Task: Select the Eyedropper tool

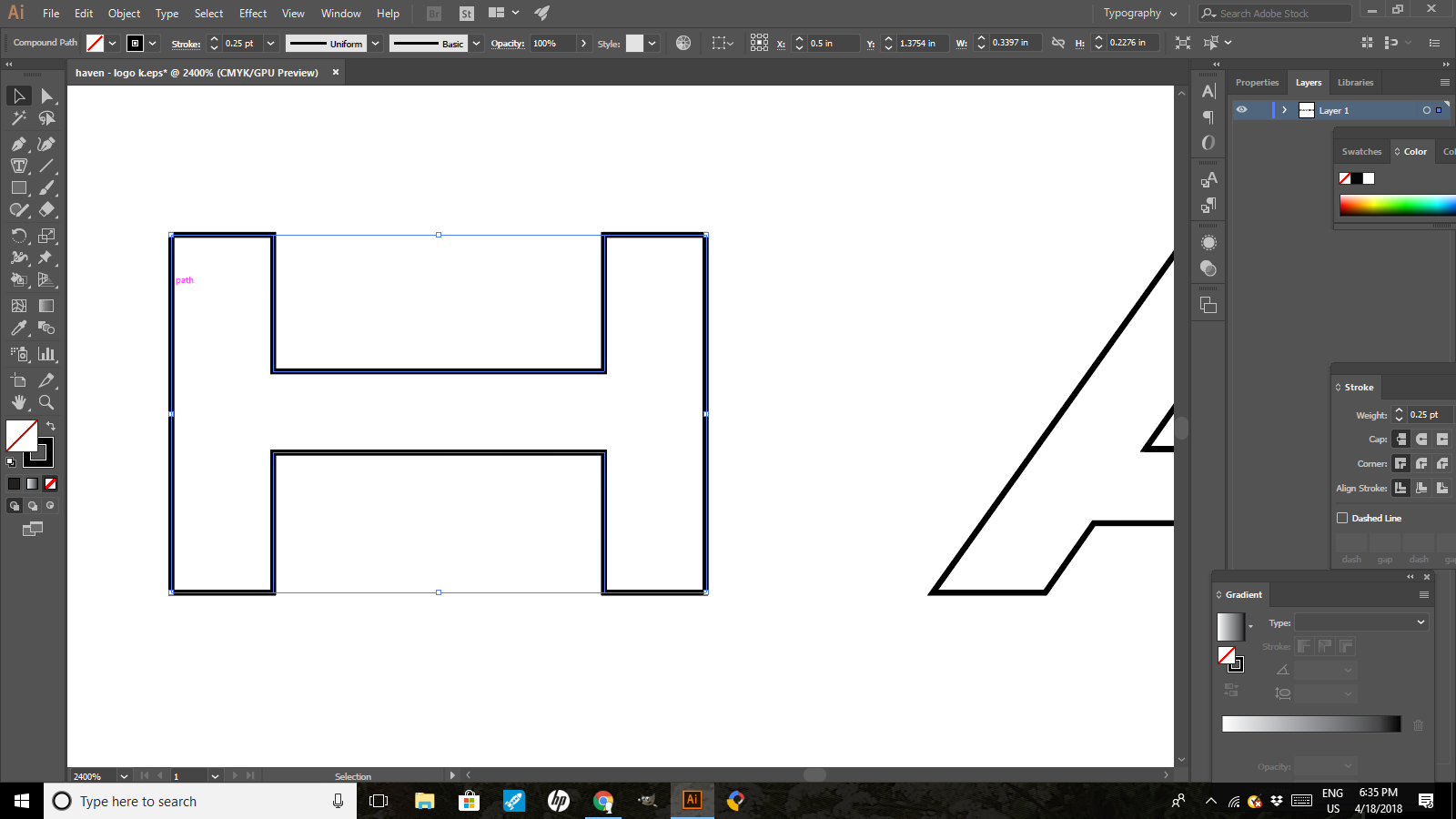Action: click(x=19, y=328)
